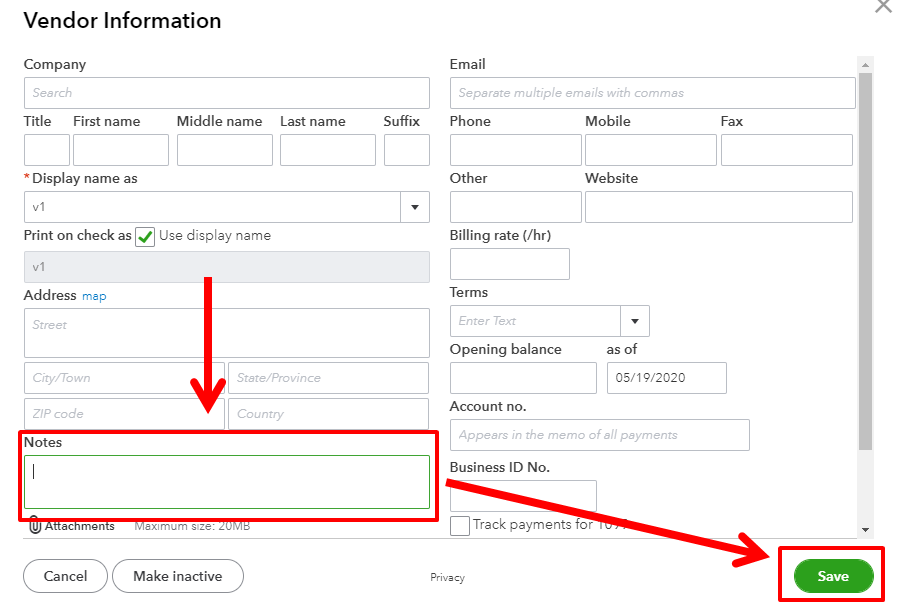The width and height of the screenshot is (903, 614).
Task: Open the address map link
Action: [x=94, y=296]
